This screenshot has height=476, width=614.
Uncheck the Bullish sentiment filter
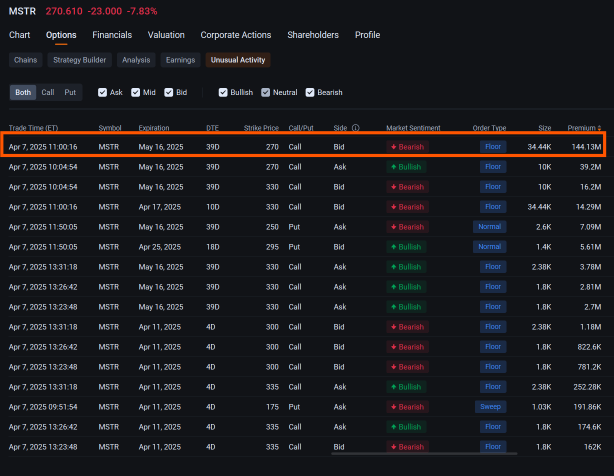223,92
